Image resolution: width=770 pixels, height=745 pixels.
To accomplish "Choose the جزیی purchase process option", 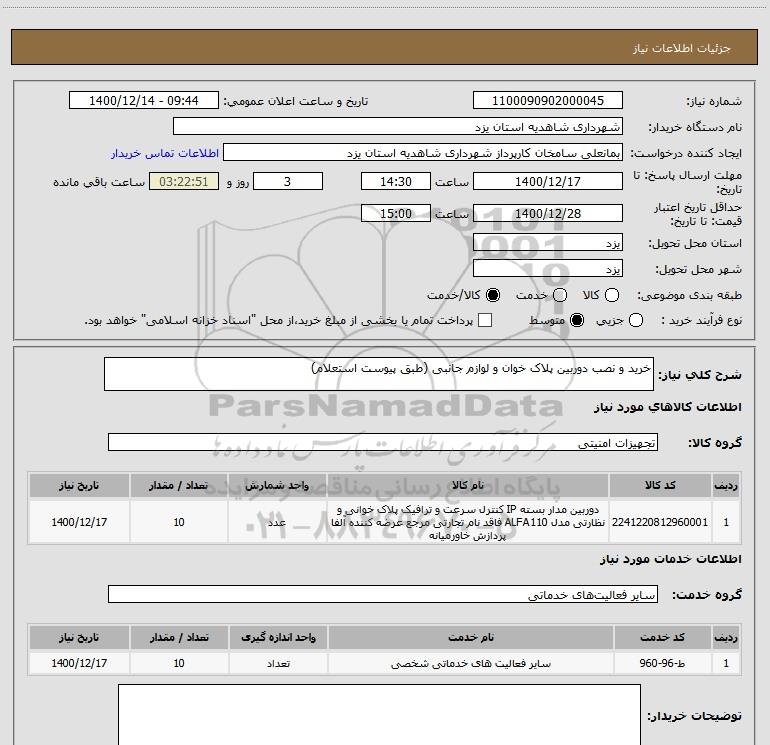I will [x=636, y=320].
